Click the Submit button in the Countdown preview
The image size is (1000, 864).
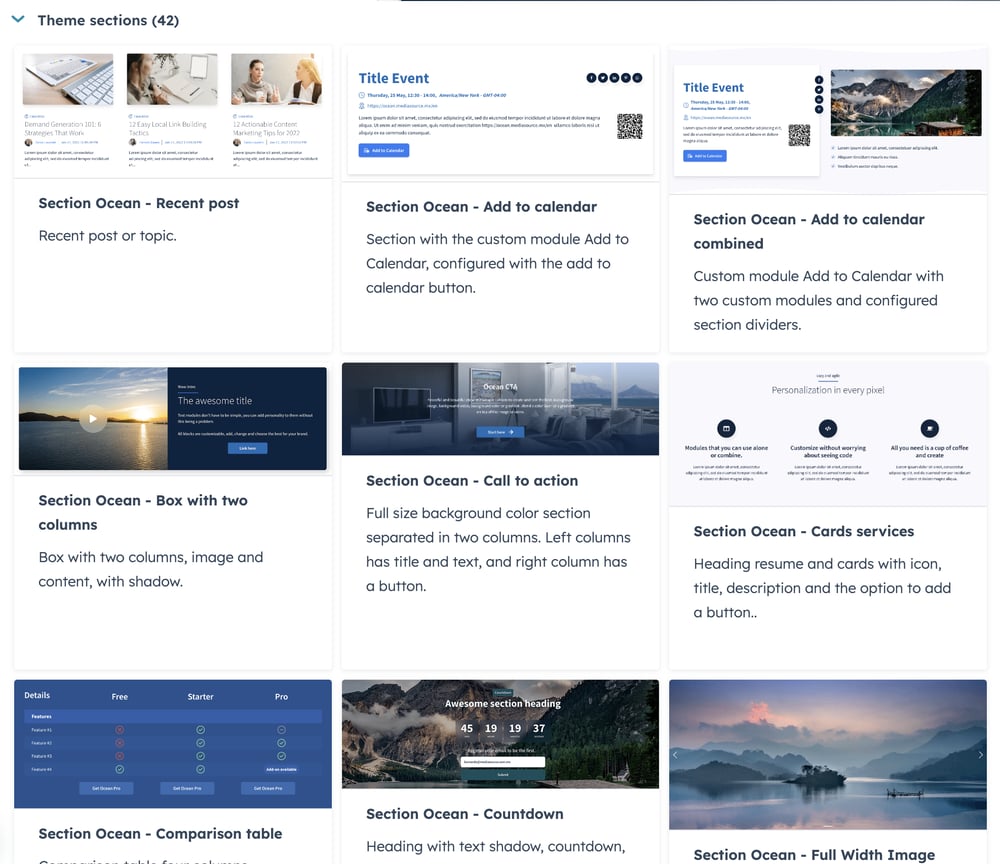tap(503, 774)
